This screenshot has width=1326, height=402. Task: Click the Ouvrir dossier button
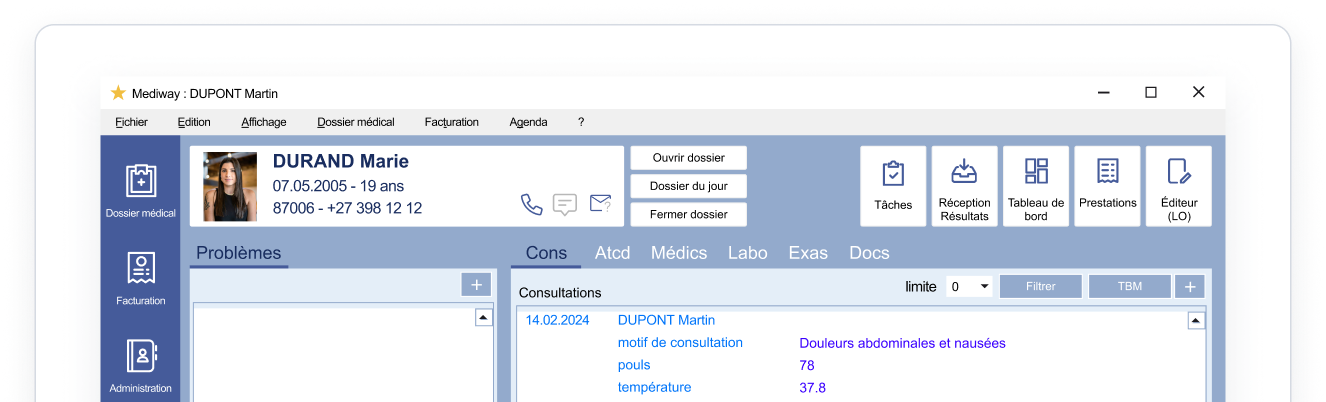pos(688,158)
